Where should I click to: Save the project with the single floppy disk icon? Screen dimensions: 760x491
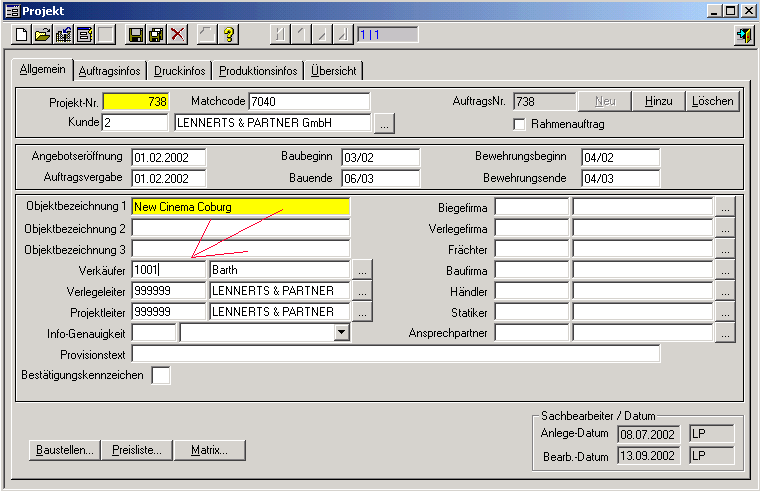coord(136,35)
